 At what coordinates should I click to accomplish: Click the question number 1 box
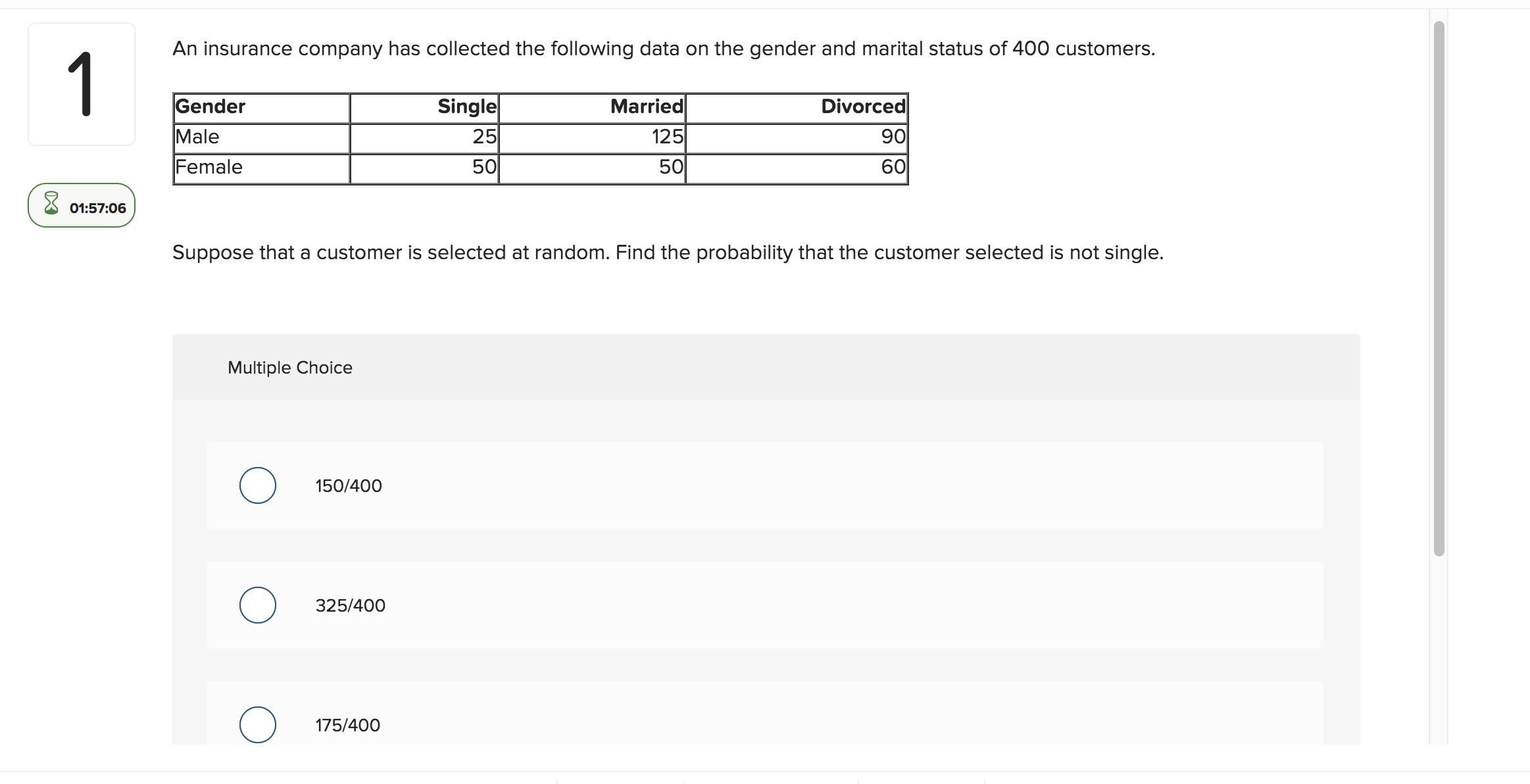point(82,84)
